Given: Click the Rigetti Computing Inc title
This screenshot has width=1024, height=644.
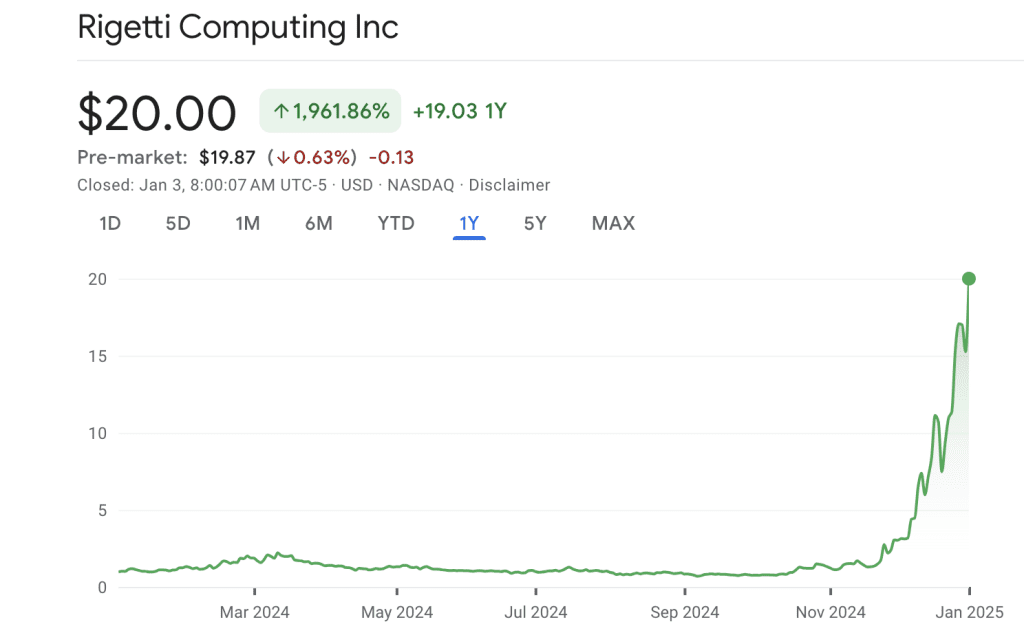Looking at the screenshot, I should [237, 27].
